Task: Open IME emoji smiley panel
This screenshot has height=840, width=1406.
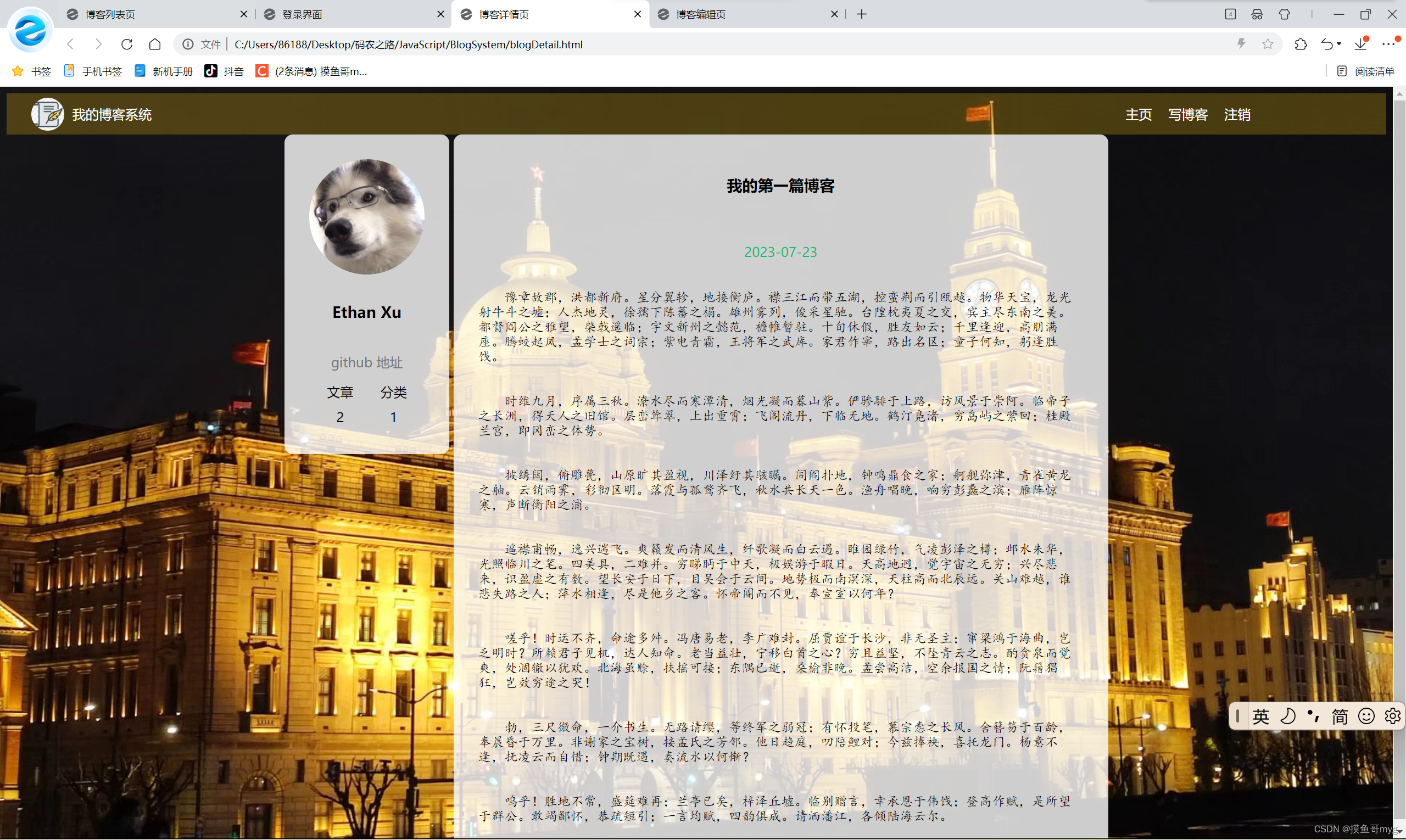Action: coord(1366,716)
